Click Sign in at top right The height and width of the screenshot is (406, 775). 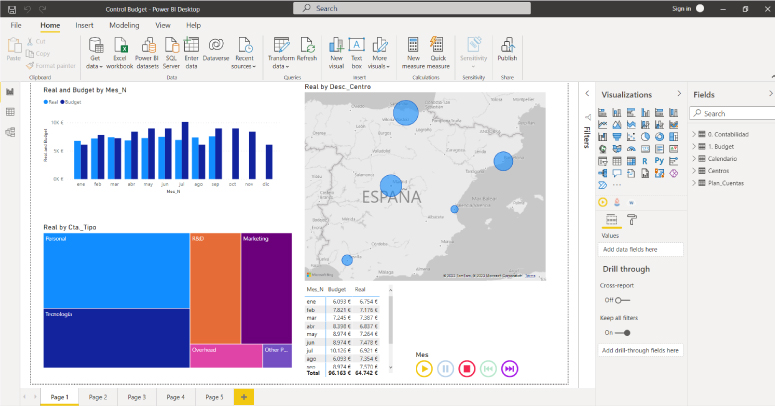coord(682,9)
